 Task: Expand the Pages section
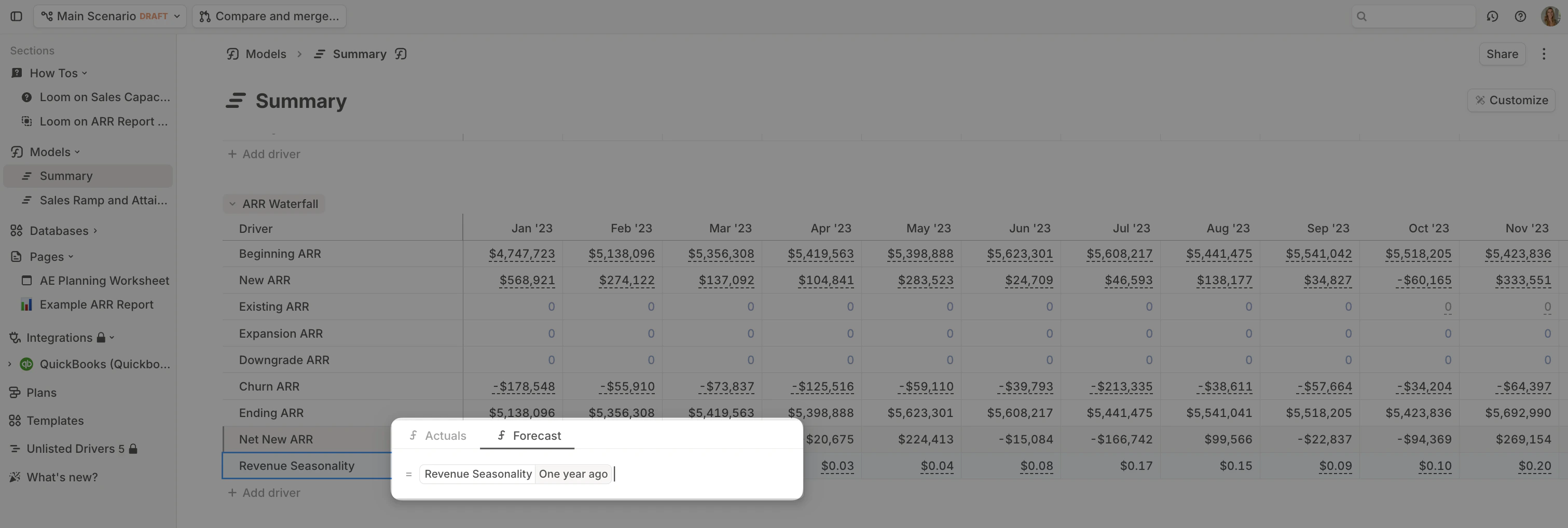pos(71,257)
